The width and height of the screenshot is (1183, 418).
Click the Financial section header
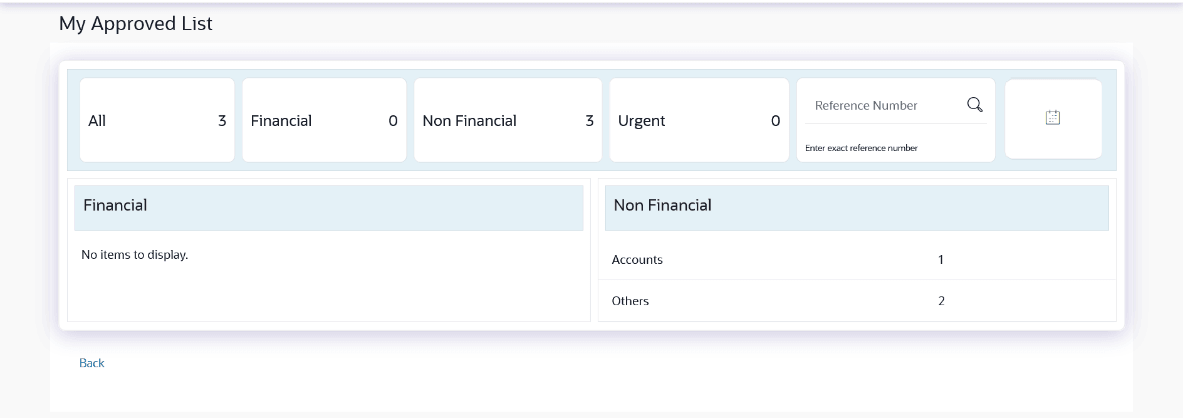click(x=328, y=206)
